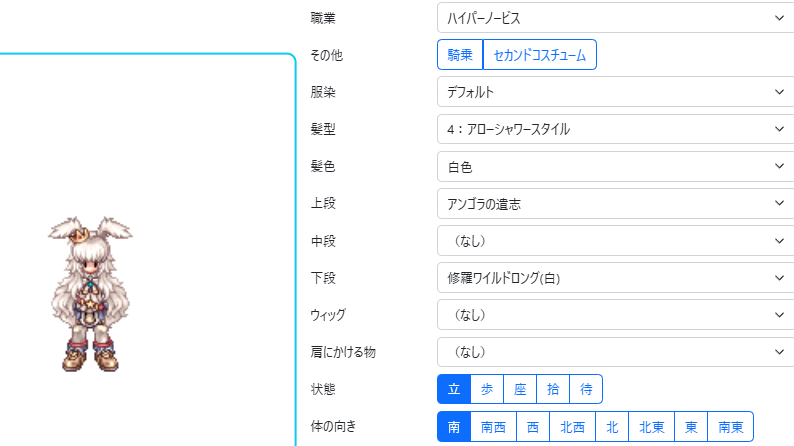This screenshot has height=446, width=794.
Task: Open the 肩にかける物 dropdown
Action: (614, 352)
